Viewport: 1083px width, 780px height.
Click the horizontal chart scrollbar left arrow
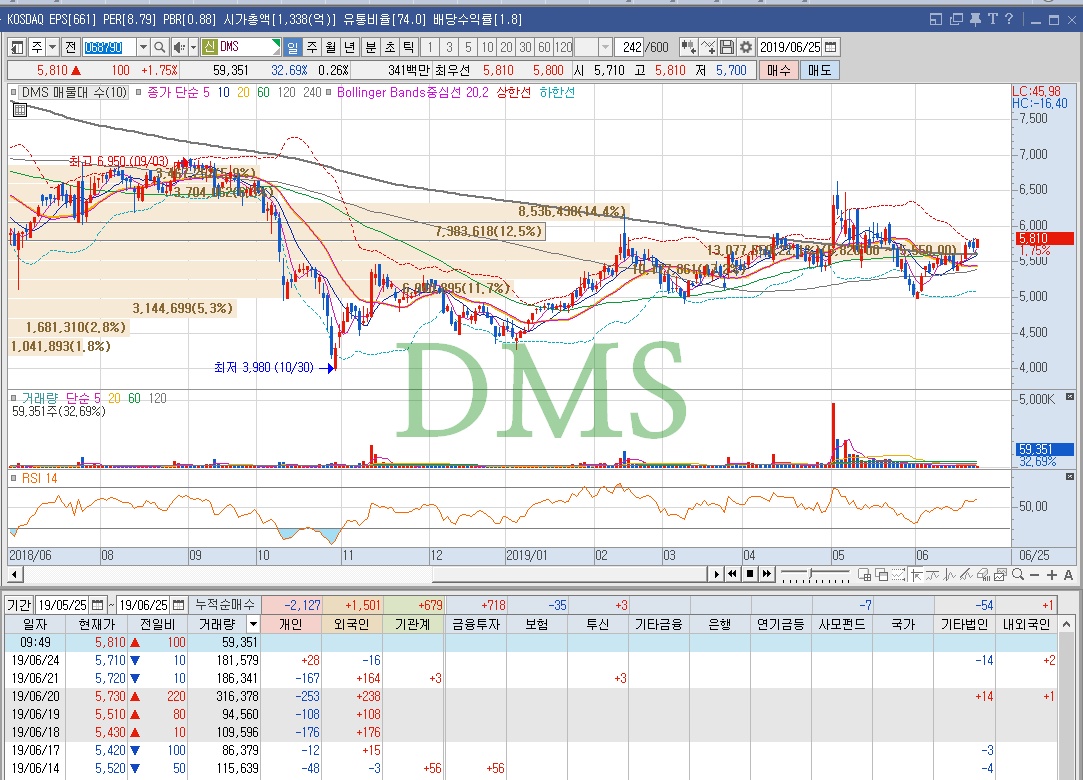(x=15, y=574)
